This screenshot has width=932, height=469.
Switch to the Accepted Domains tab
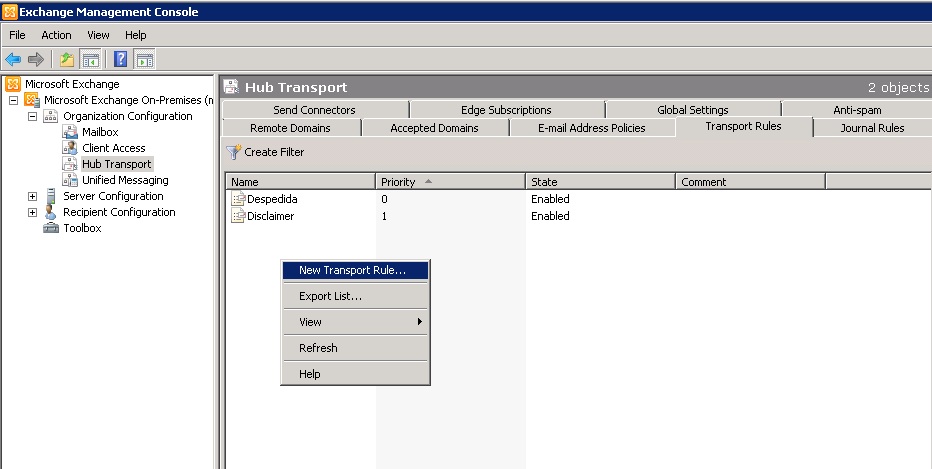pos(434,128)
